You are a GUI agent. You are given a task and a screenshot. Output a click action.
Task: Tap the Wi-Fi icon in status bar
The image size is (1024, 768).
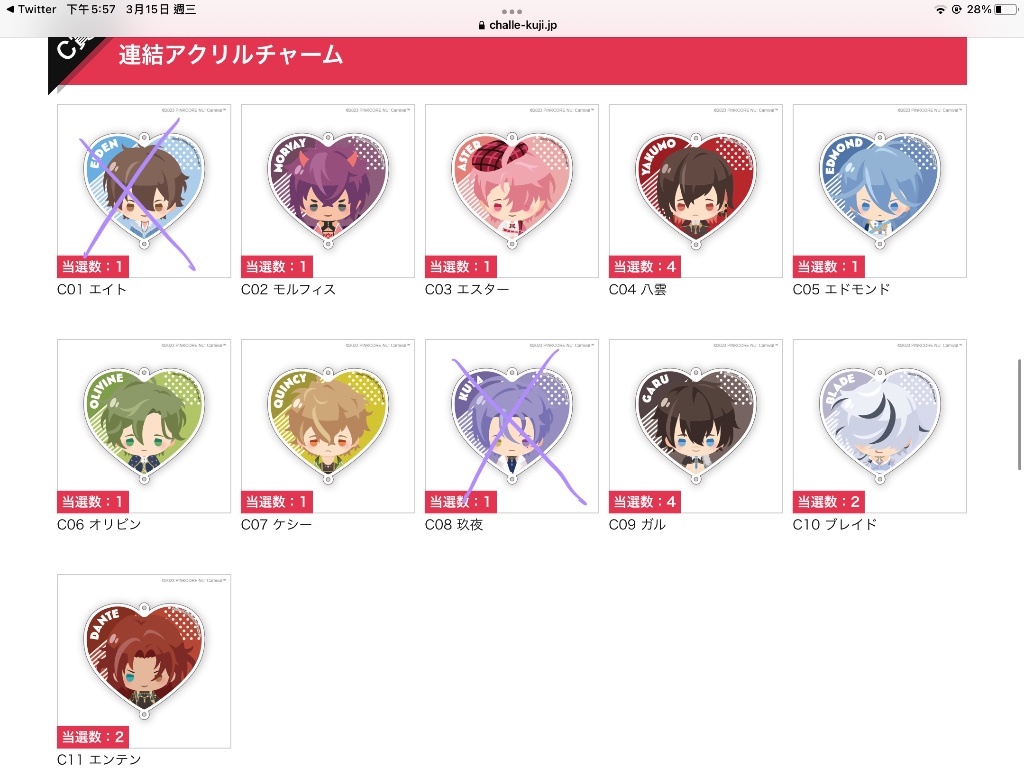tap(940, 9)
